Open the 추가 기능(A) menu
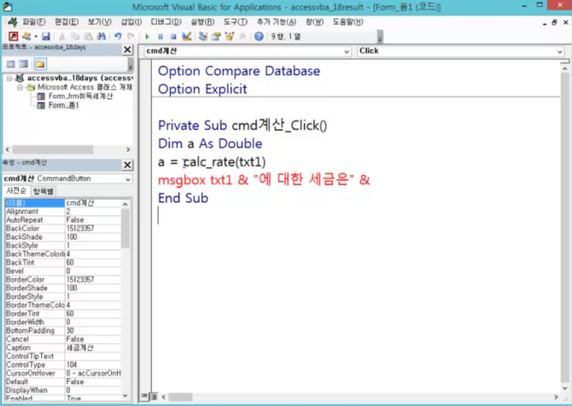This screenshot has width=572, height=406. pos(277,22)
